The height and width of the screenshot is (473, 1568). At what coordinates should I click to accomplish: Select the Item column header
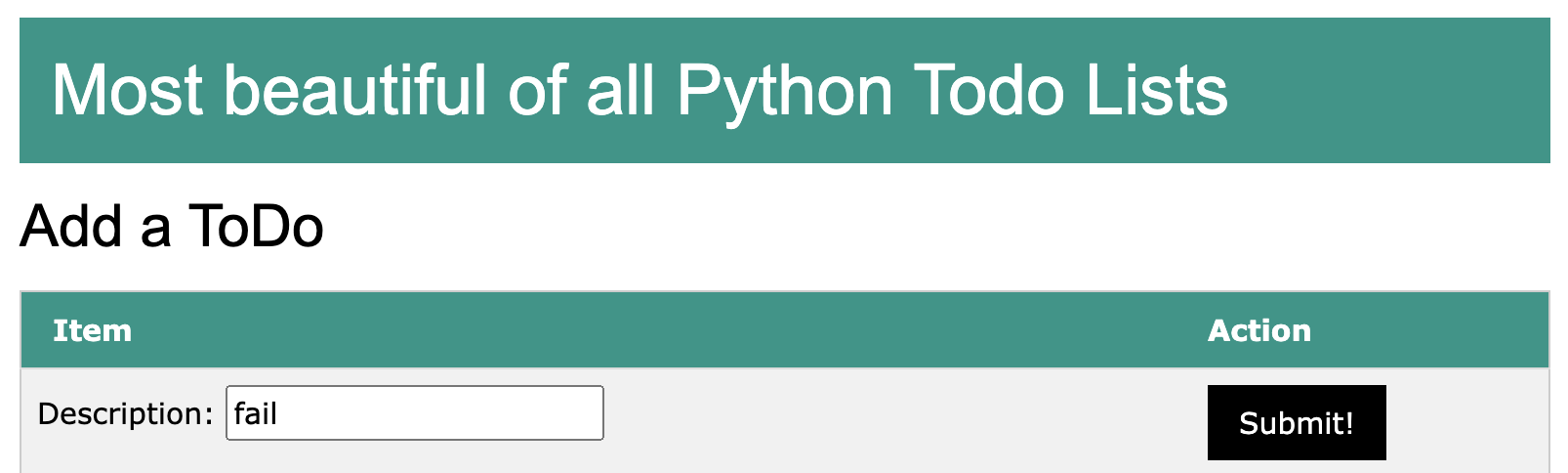pyautogui.click(x=92, y=330)
